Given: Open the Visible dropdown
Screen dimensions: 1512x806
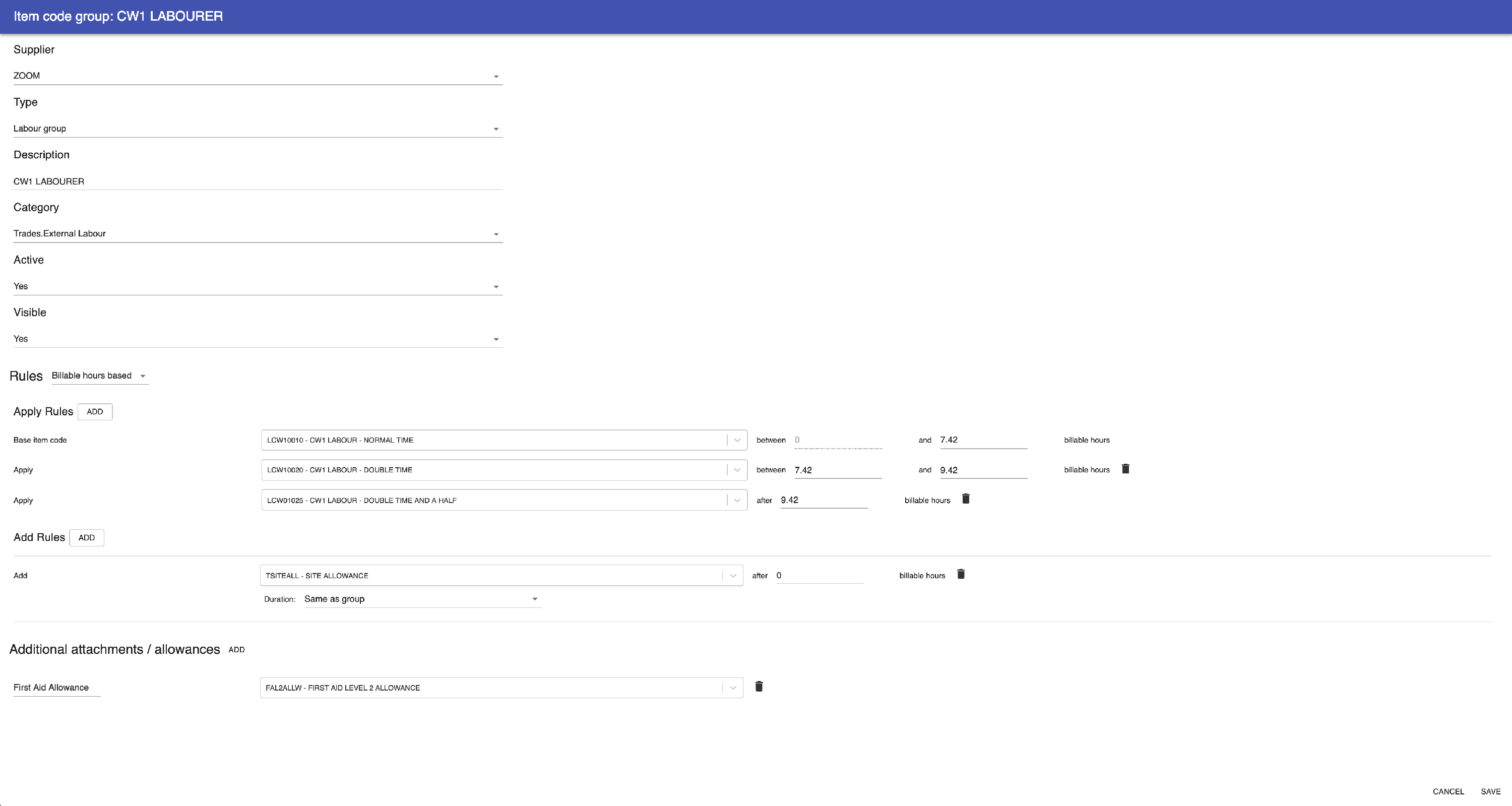Looking at the screenshot, I should click(258, 339).
